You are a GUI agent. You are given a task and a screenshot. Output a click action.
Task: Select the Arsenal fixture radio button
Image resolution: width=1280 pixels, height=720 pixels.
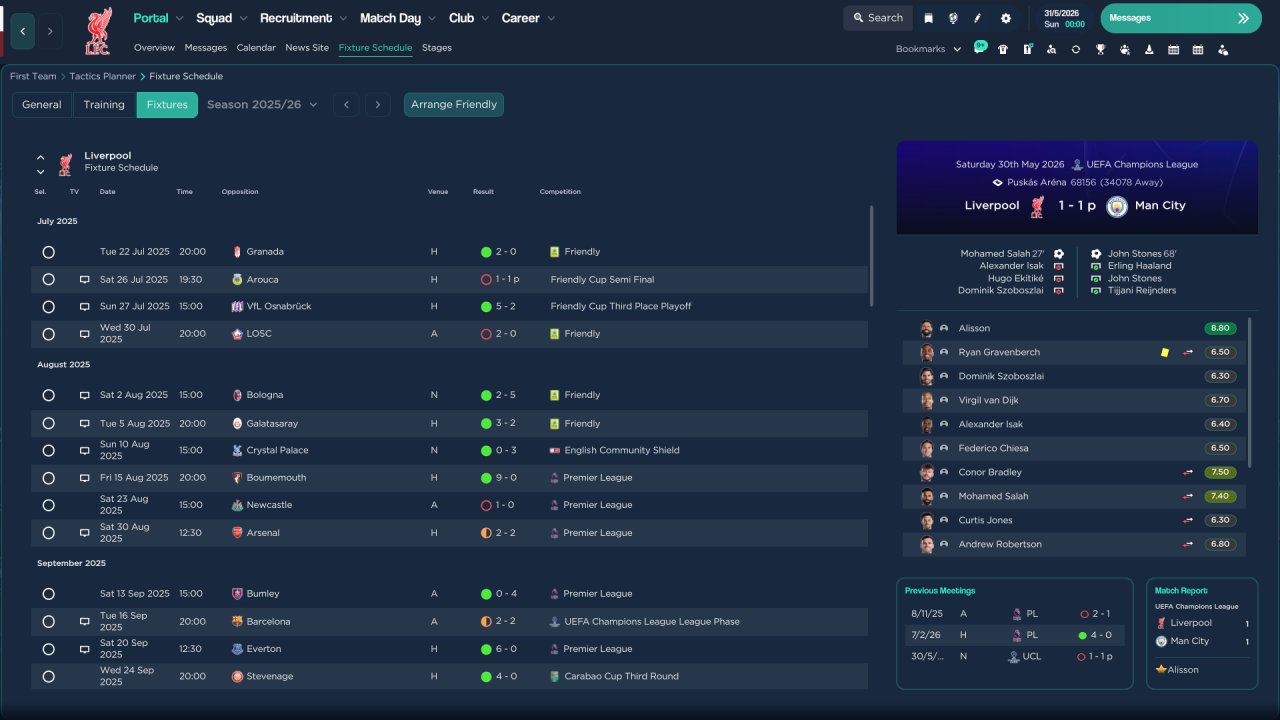[48, 533]
